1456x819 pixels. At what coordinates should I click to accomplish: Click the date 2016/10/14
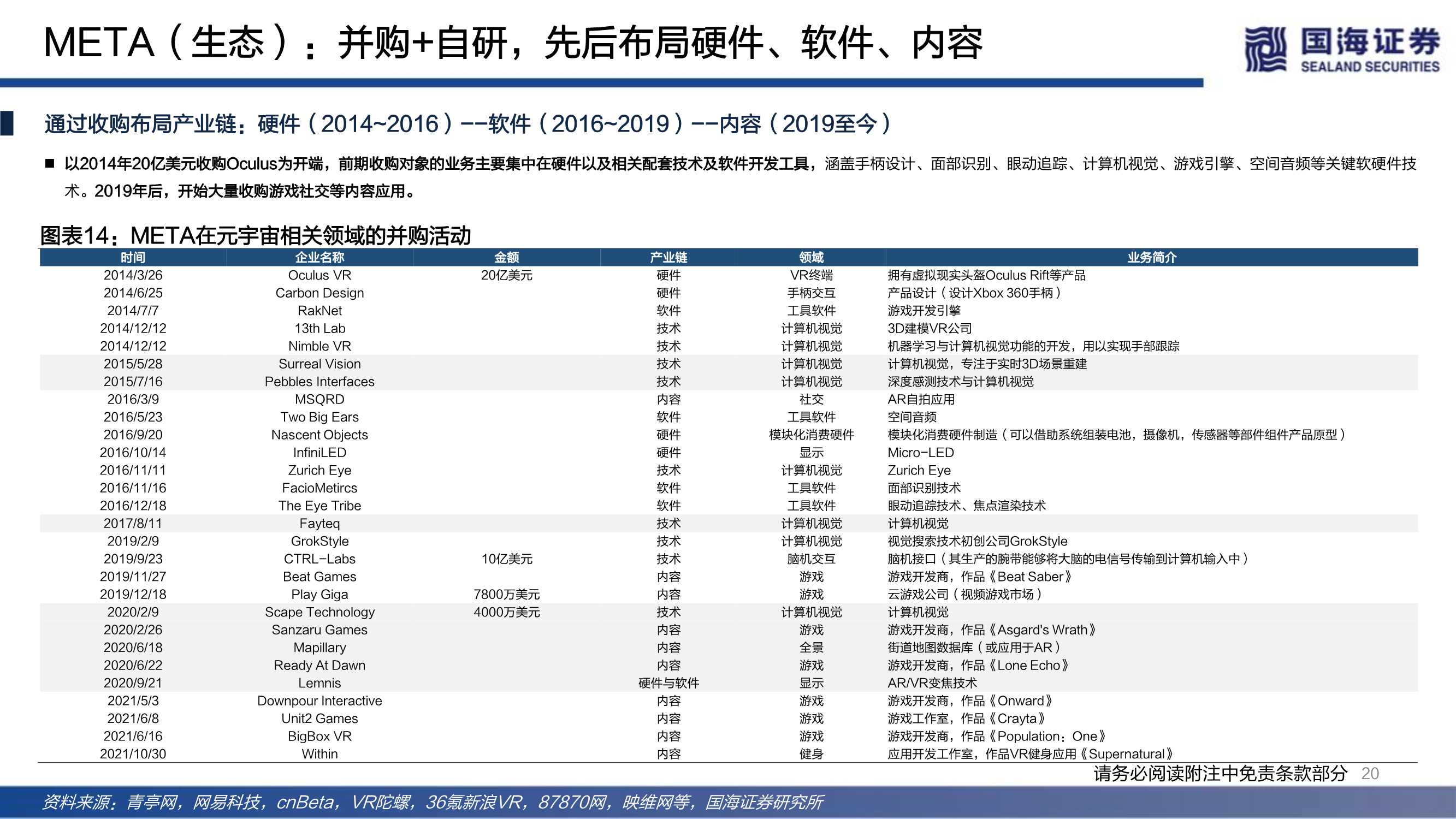coord(133,453)
